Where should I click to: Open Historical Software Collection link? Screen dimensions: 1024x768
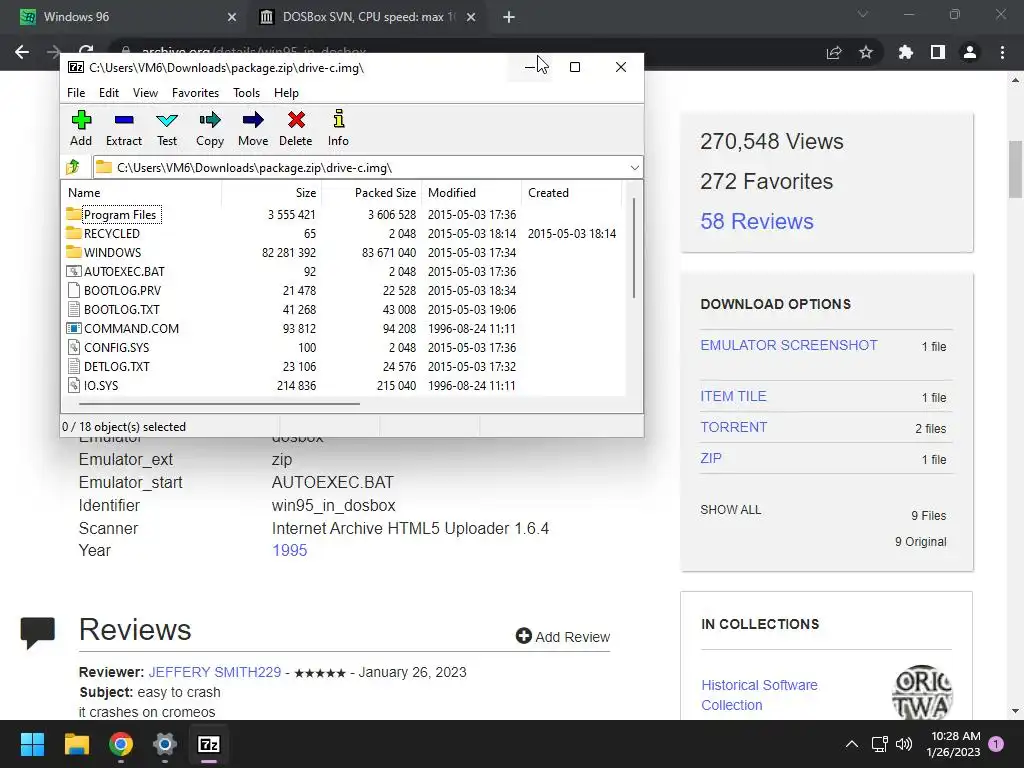(760, 695)
